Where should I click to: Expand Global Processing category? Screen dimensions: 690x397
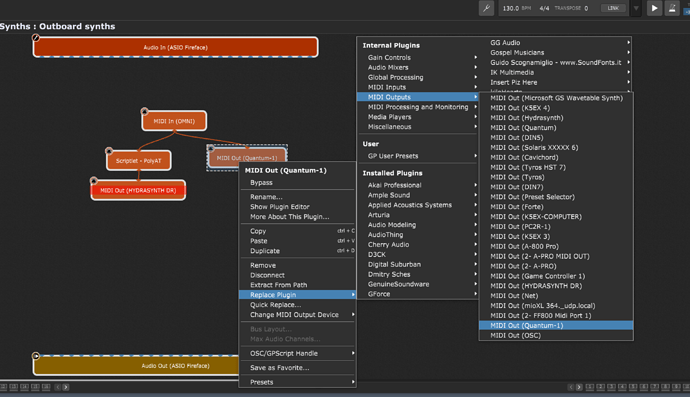pos(418,77)
